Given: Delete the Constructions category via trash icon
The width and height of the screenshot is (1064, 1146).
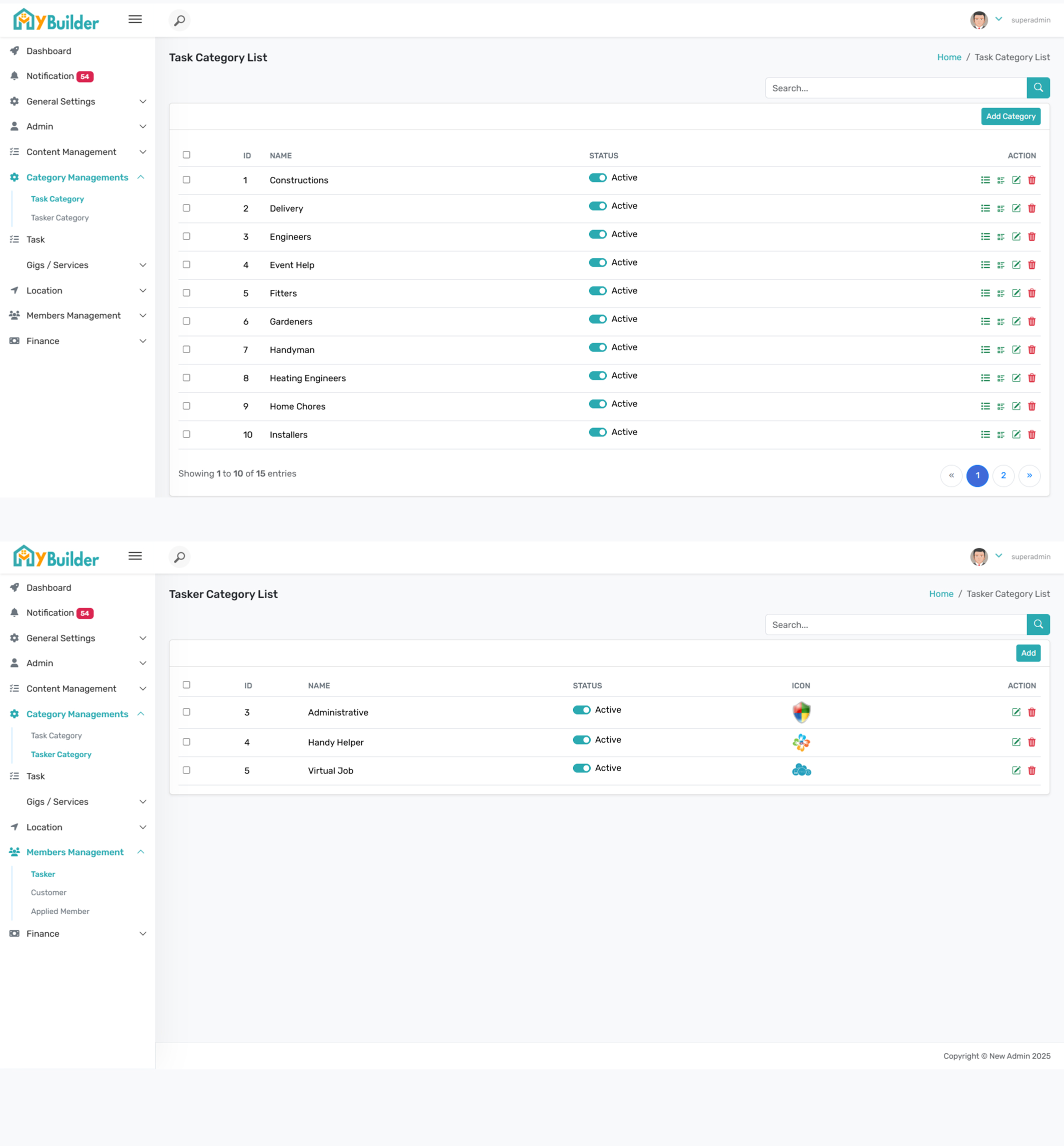Looking at the screenshot, I should click(1031, 180).
